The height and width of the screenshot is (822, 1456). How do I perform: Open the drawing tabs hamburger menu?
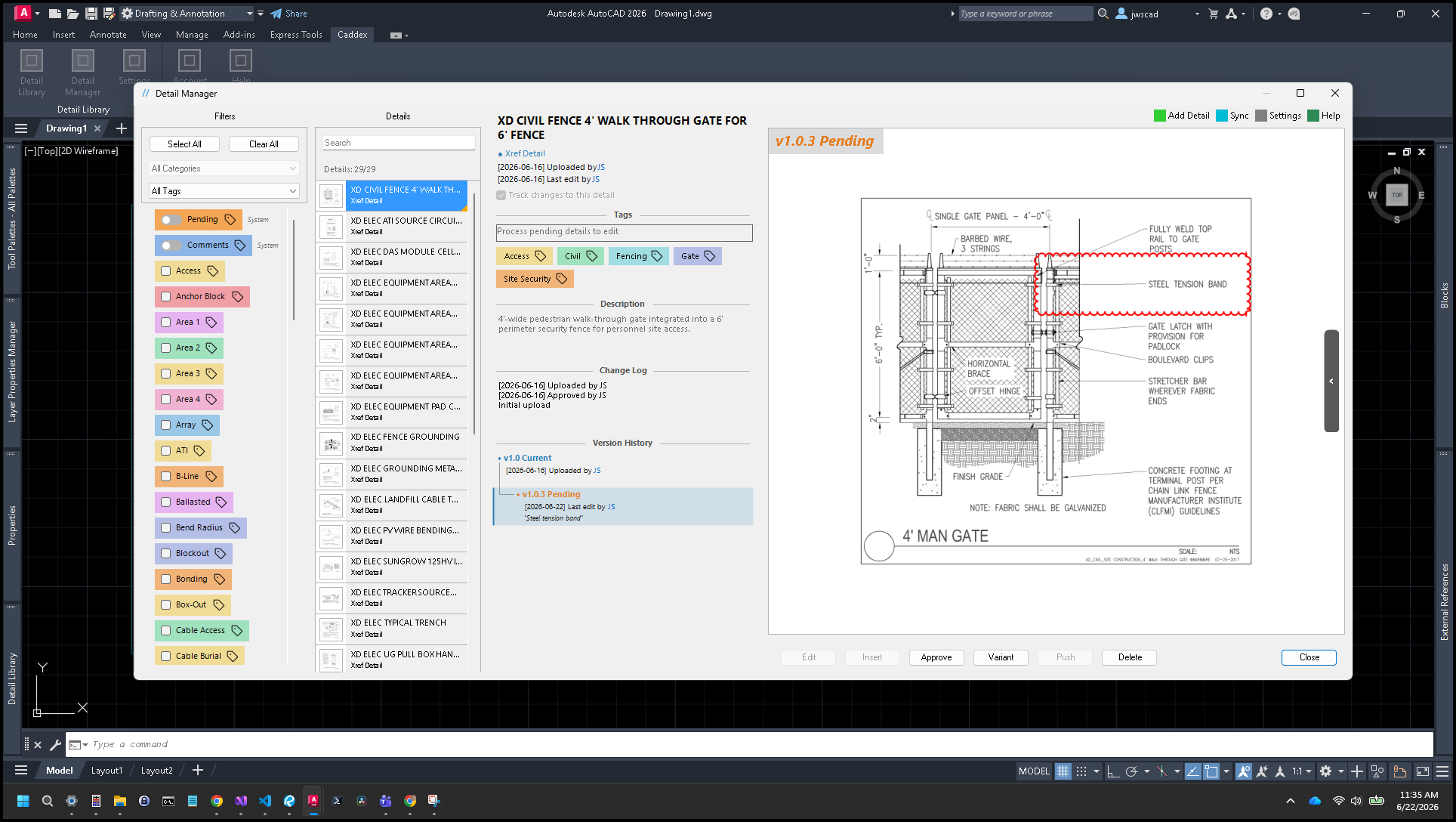21,128
